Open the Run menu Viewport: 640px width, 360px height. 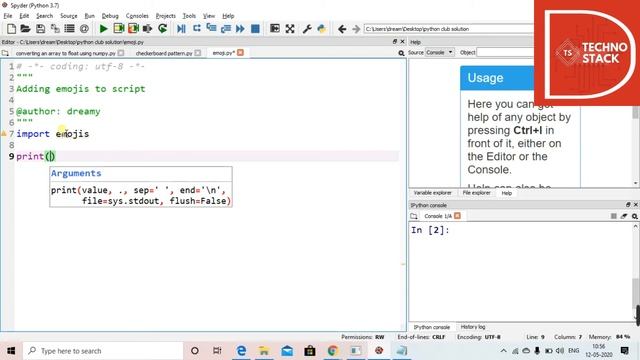(x=89, y=16)
